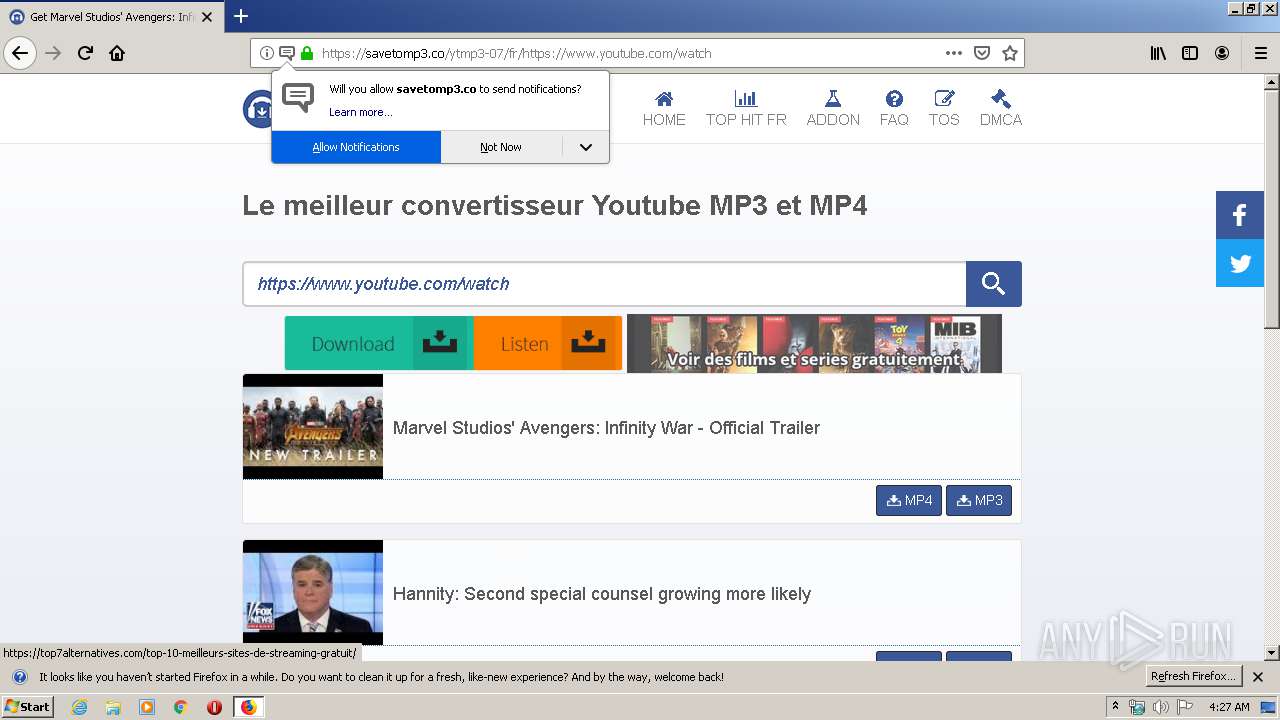Go back with the browser back arrow
This screenshot has height=720, width=1280.
[20, 53]
